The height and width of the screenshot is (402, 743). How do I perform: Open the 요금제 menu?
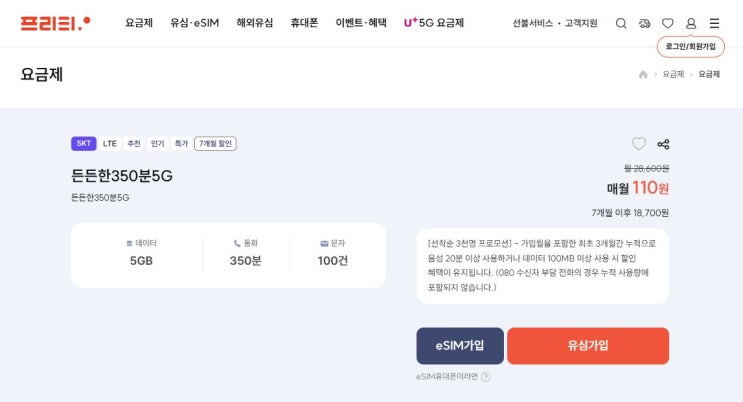tap(139, 23)
